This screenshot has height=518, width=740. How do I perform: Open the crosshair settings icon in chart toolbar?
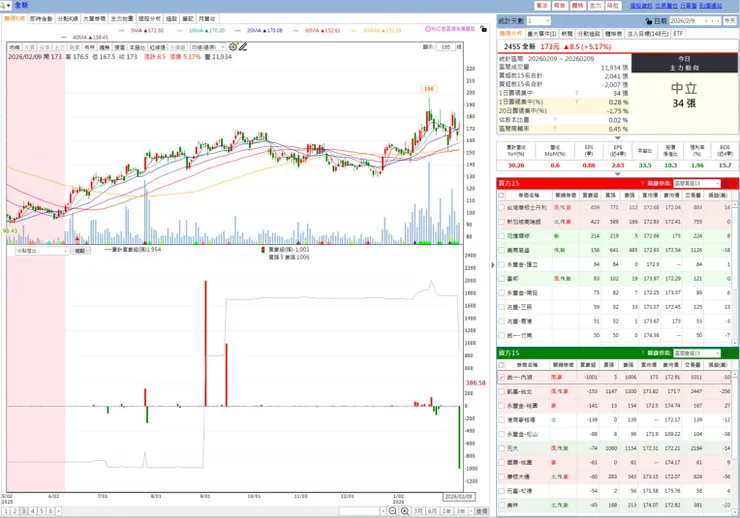coord(233,47)
